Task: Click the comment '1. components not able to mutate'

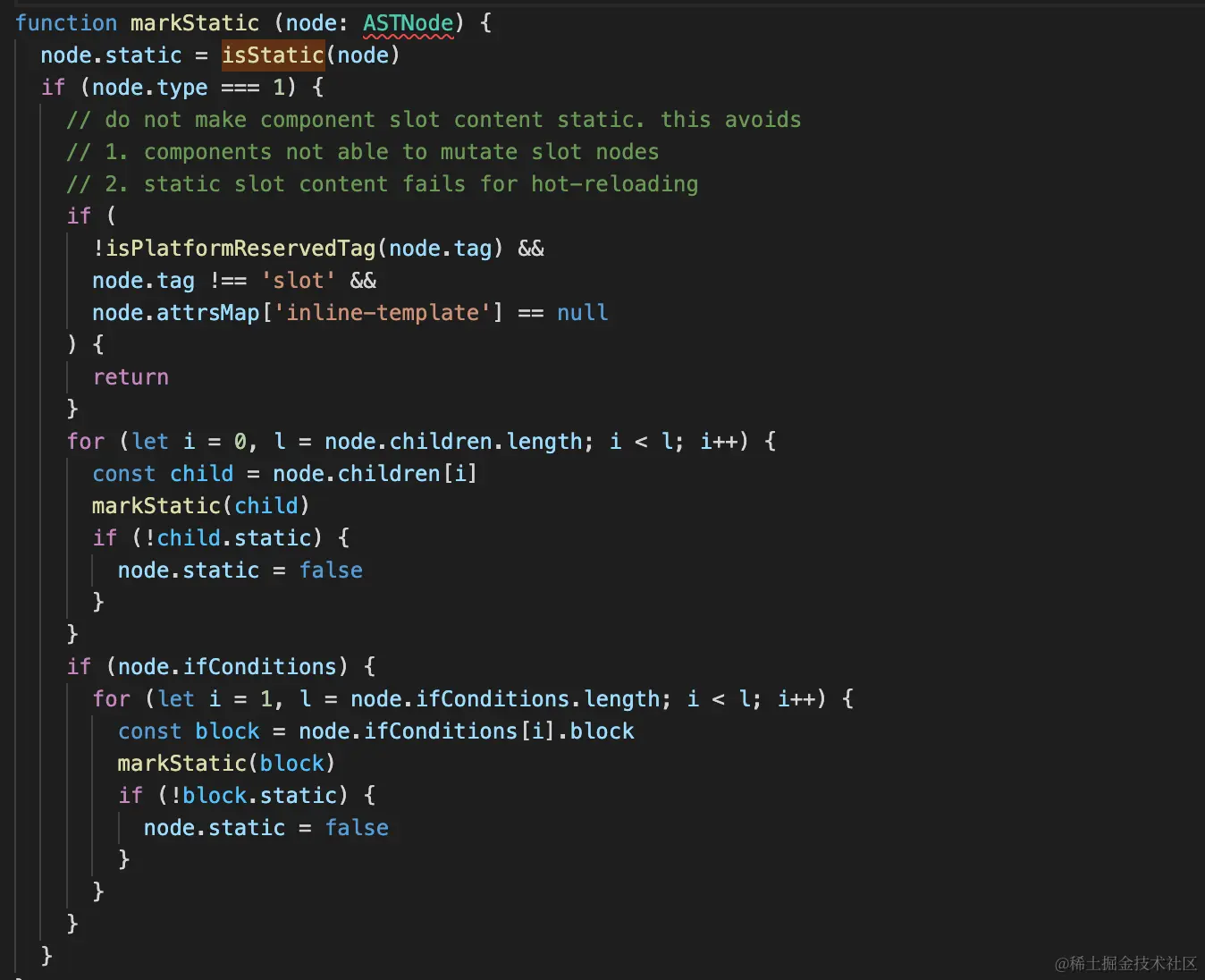Action: click(x=362, y=151)
